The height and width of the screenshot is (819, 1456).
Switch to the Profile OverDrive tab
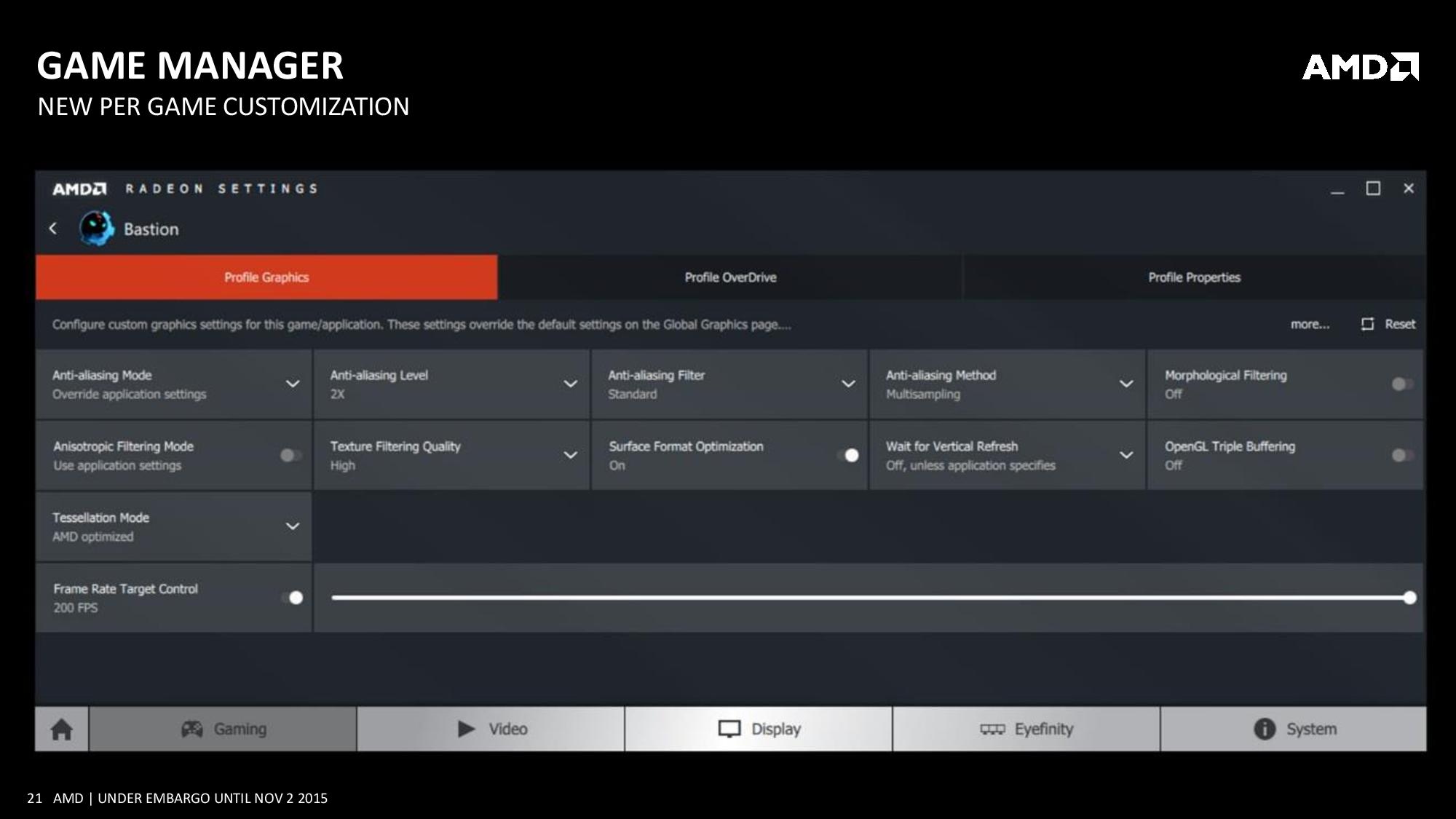pyautogui.click(x=731, y=277)
